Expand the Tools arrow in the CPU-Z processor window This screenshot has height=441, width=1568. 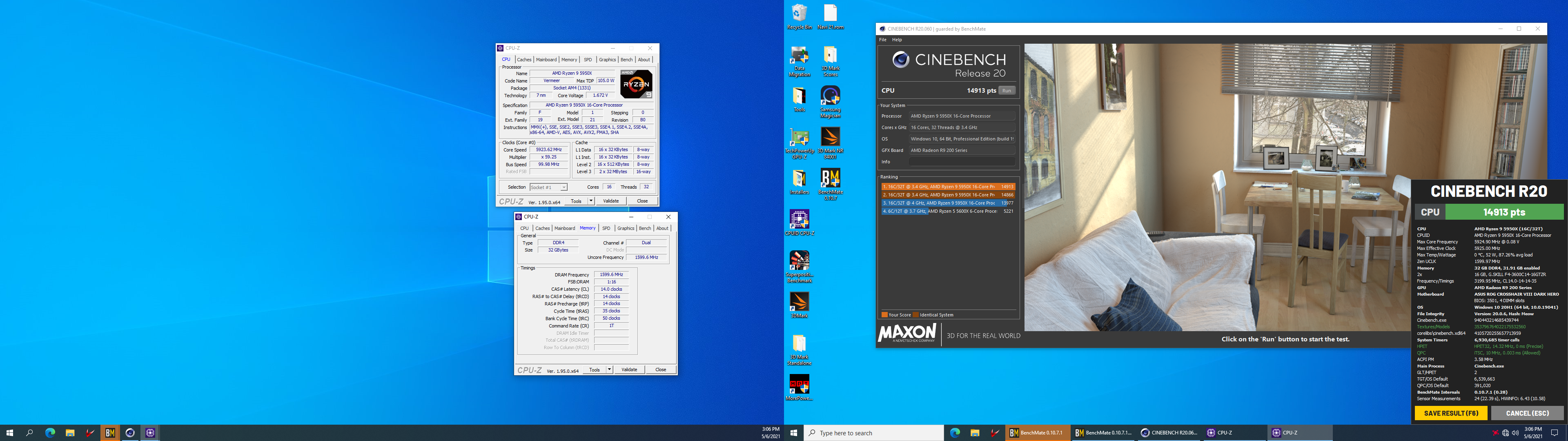[590, 201]
